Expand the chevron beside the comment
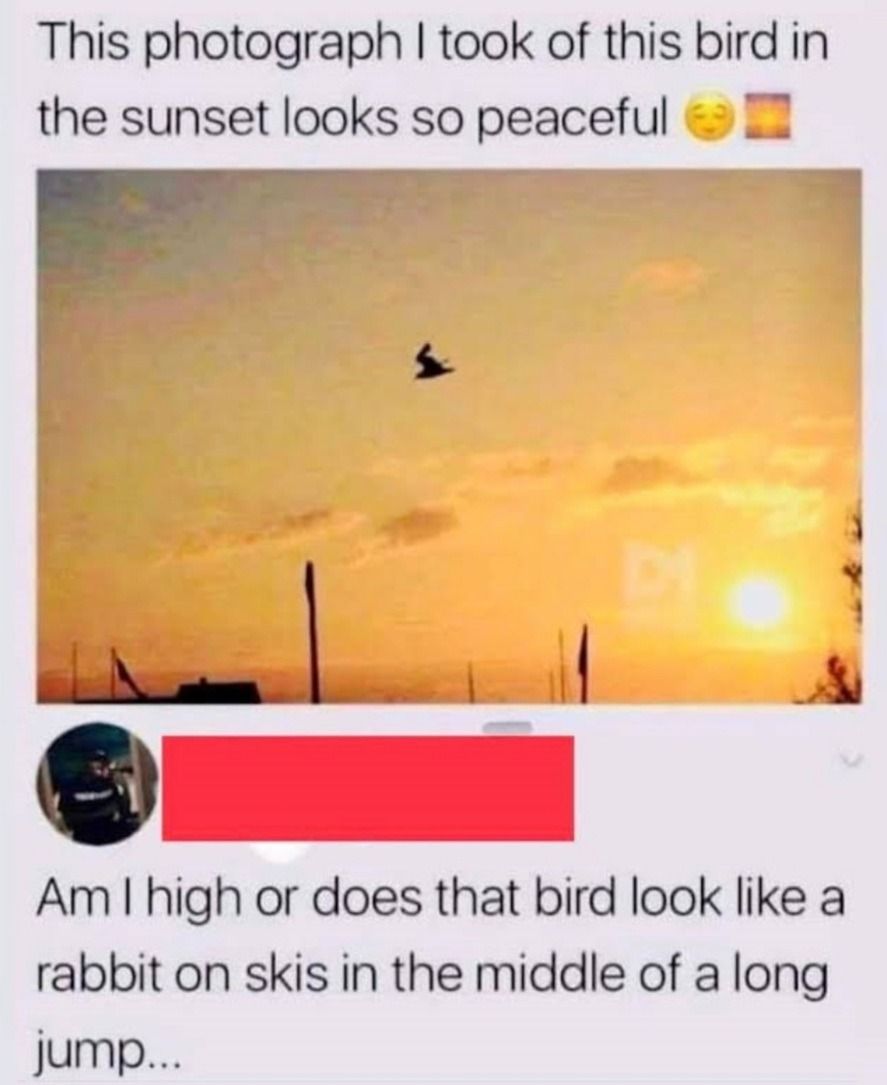Image resolution: width=887 pixels, height=1085 pixels. tap(852, 761)
